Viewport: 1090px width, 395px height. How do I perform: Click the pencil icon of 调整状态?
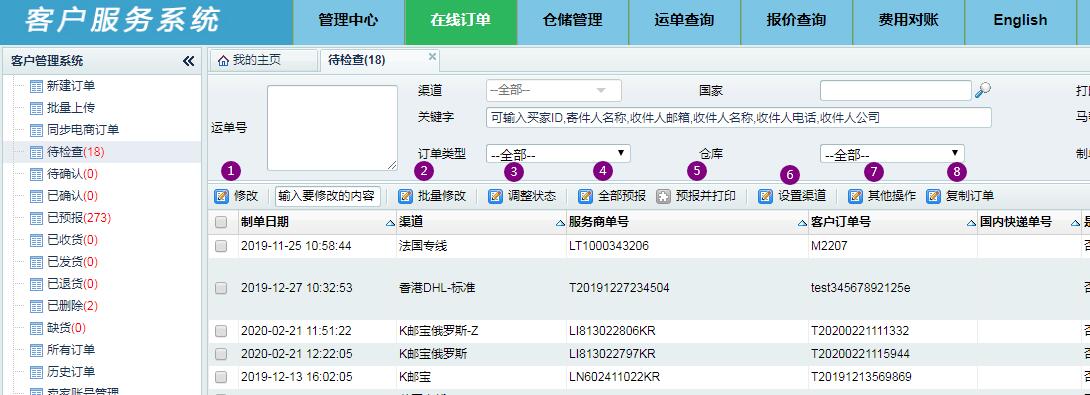(495, 196)
